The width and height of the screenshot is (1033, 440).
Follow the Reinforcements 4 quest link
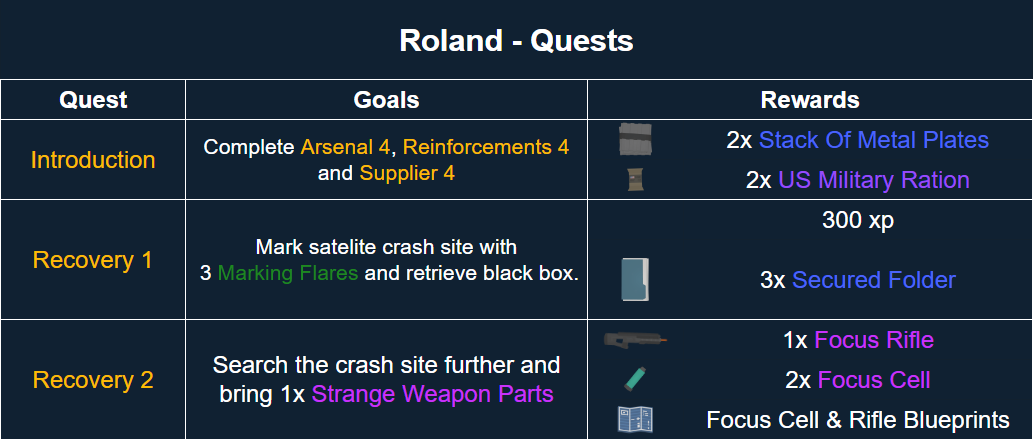pyautogui.click(x=486, y=147)
